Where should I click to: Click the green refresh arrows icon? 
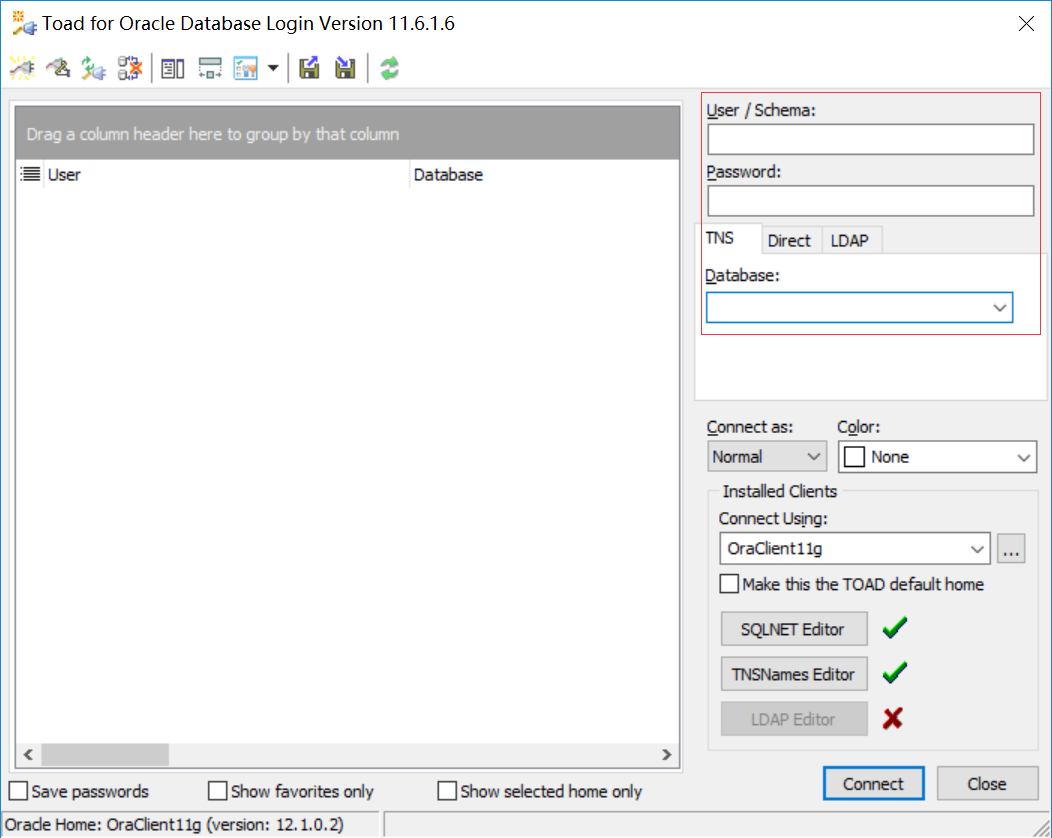pos(390,68)
